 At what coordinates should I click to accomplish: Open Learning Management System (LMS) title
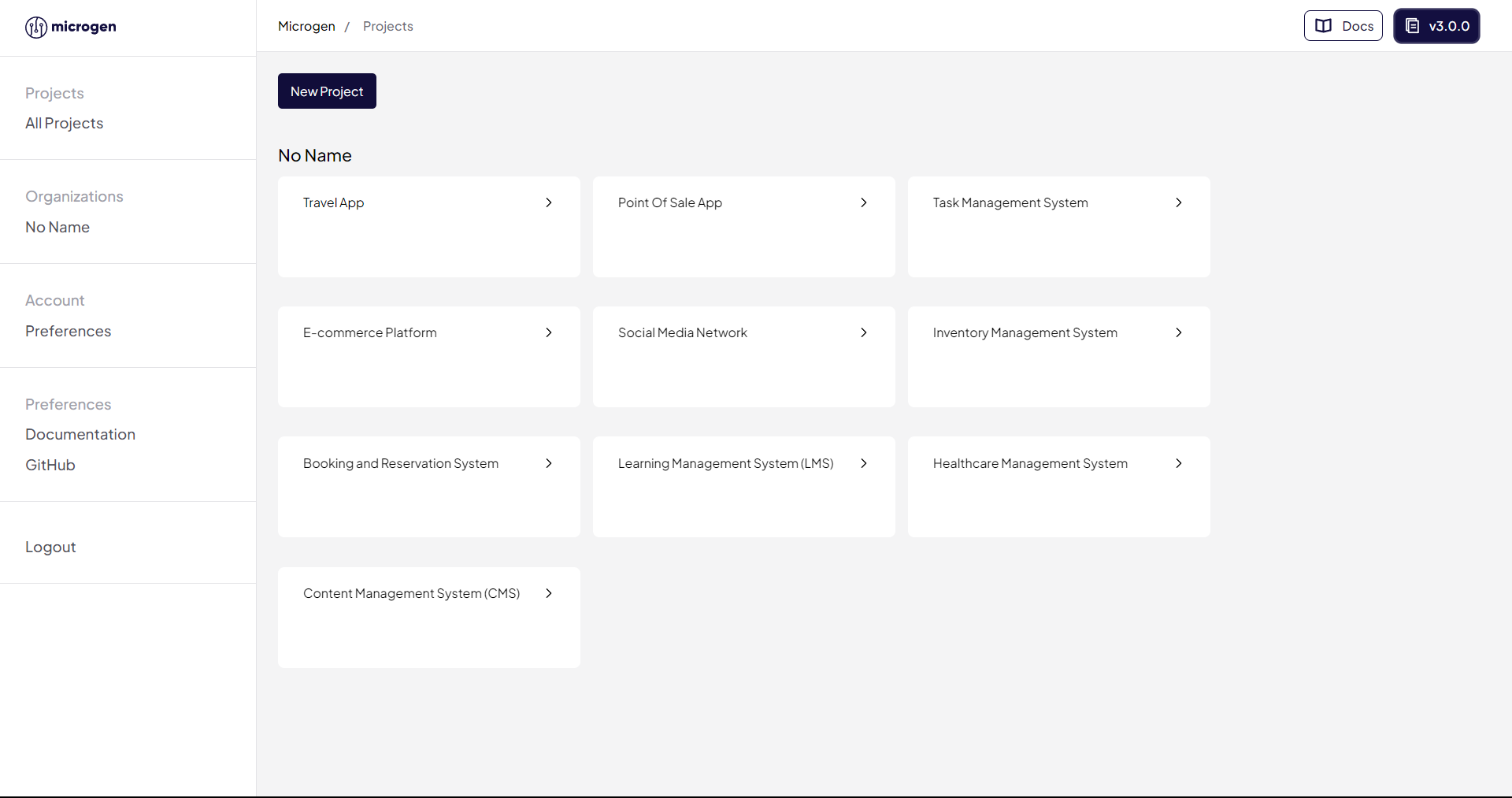point(726,463)
